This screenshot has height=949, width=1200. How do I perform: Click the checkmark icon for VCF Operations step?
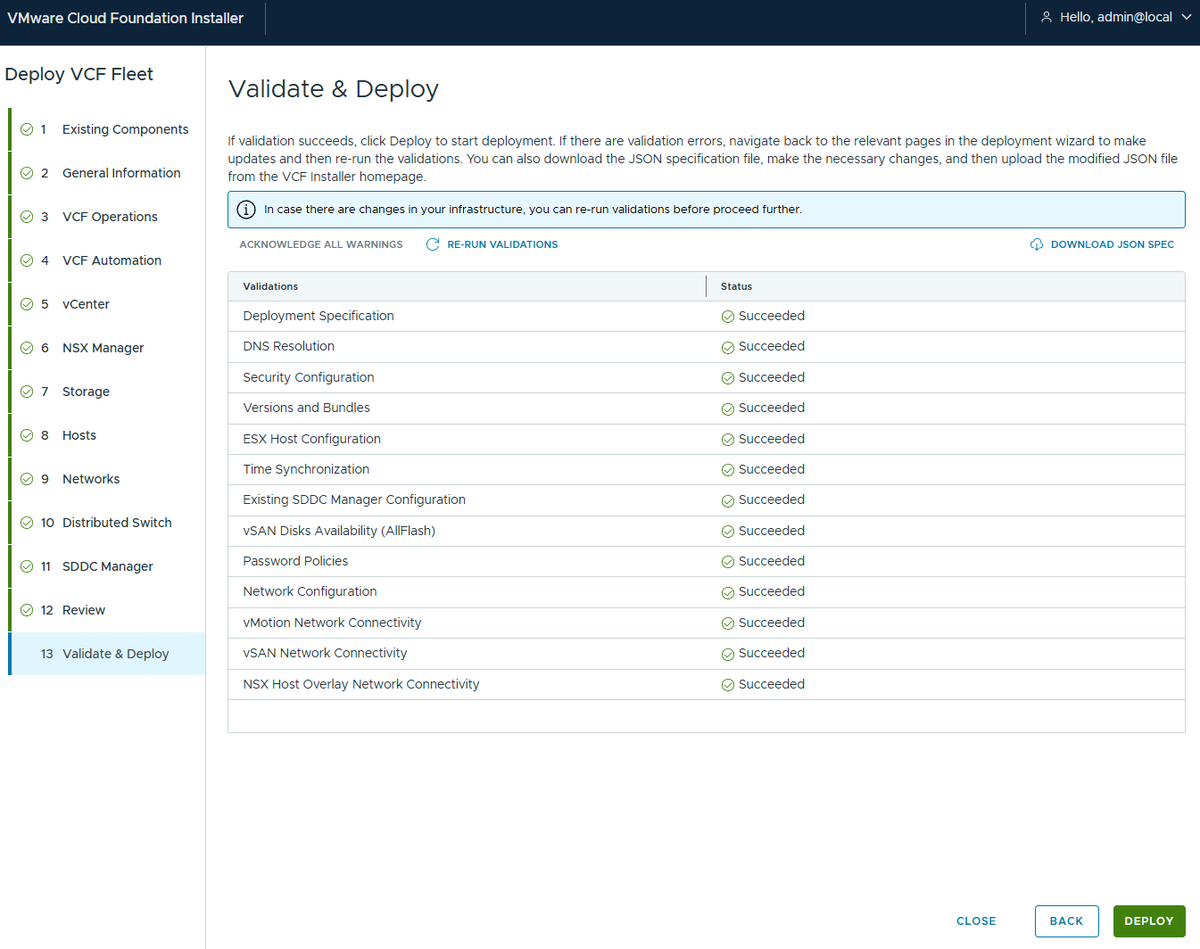[x=27, y=217]
